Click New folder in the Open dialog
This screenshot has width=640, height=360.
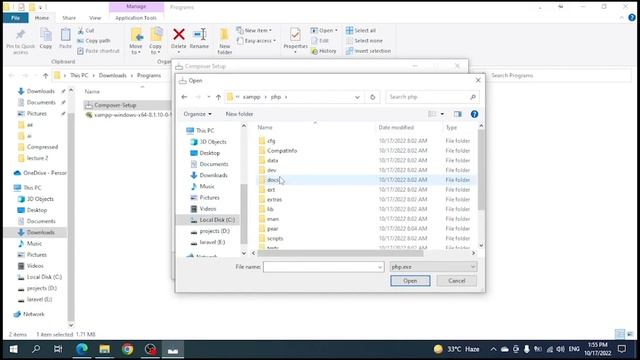[x=239, y=114]
